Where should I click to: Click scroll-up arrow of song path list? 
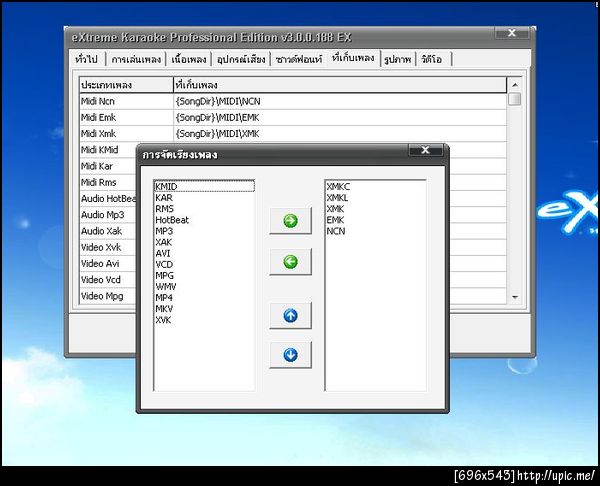pos(515,85)
